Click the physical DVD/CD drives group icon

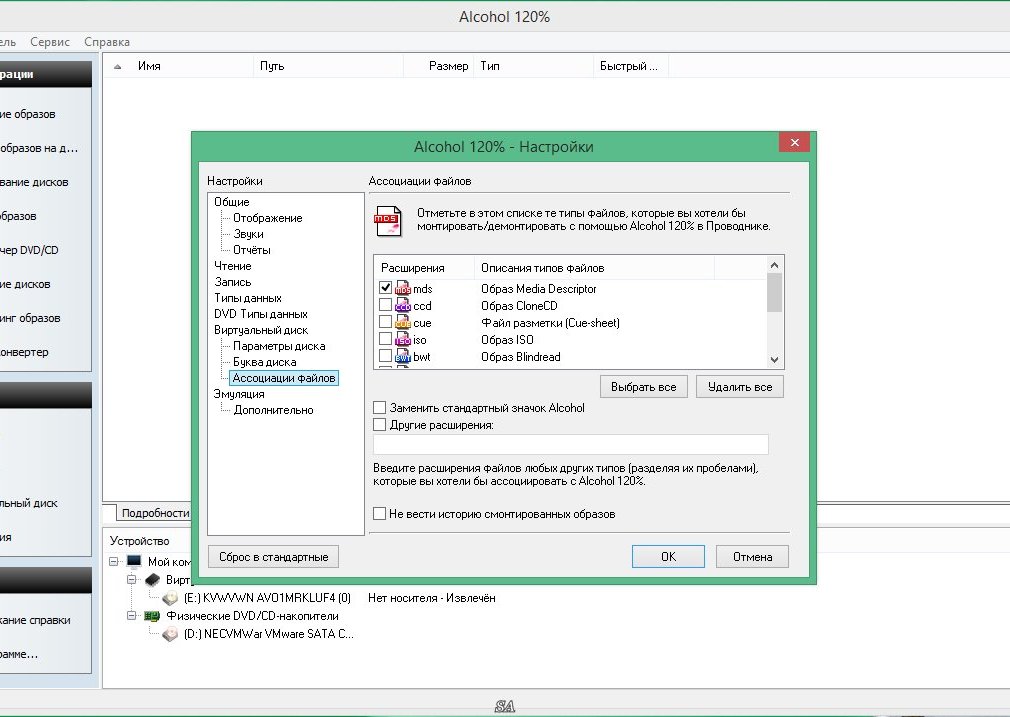pos(152,616)
